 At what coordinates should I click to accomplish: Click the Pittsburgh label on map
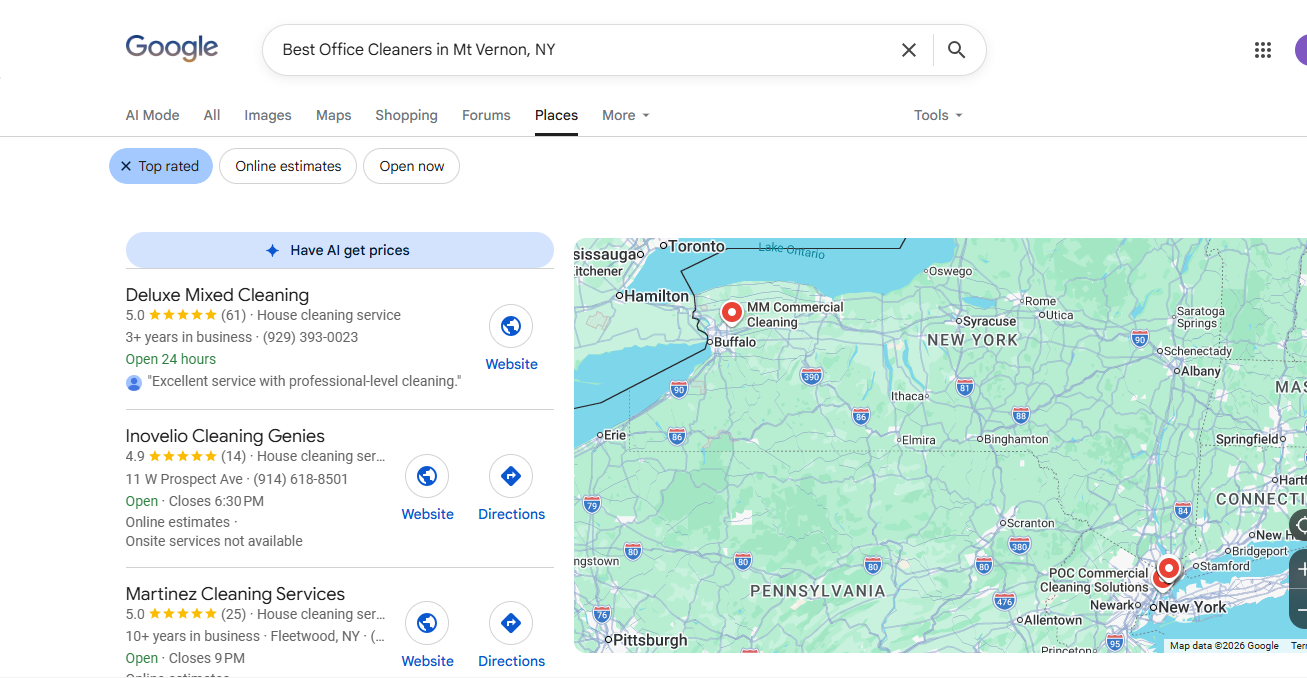pyautogui.click(x=650, y=640)
